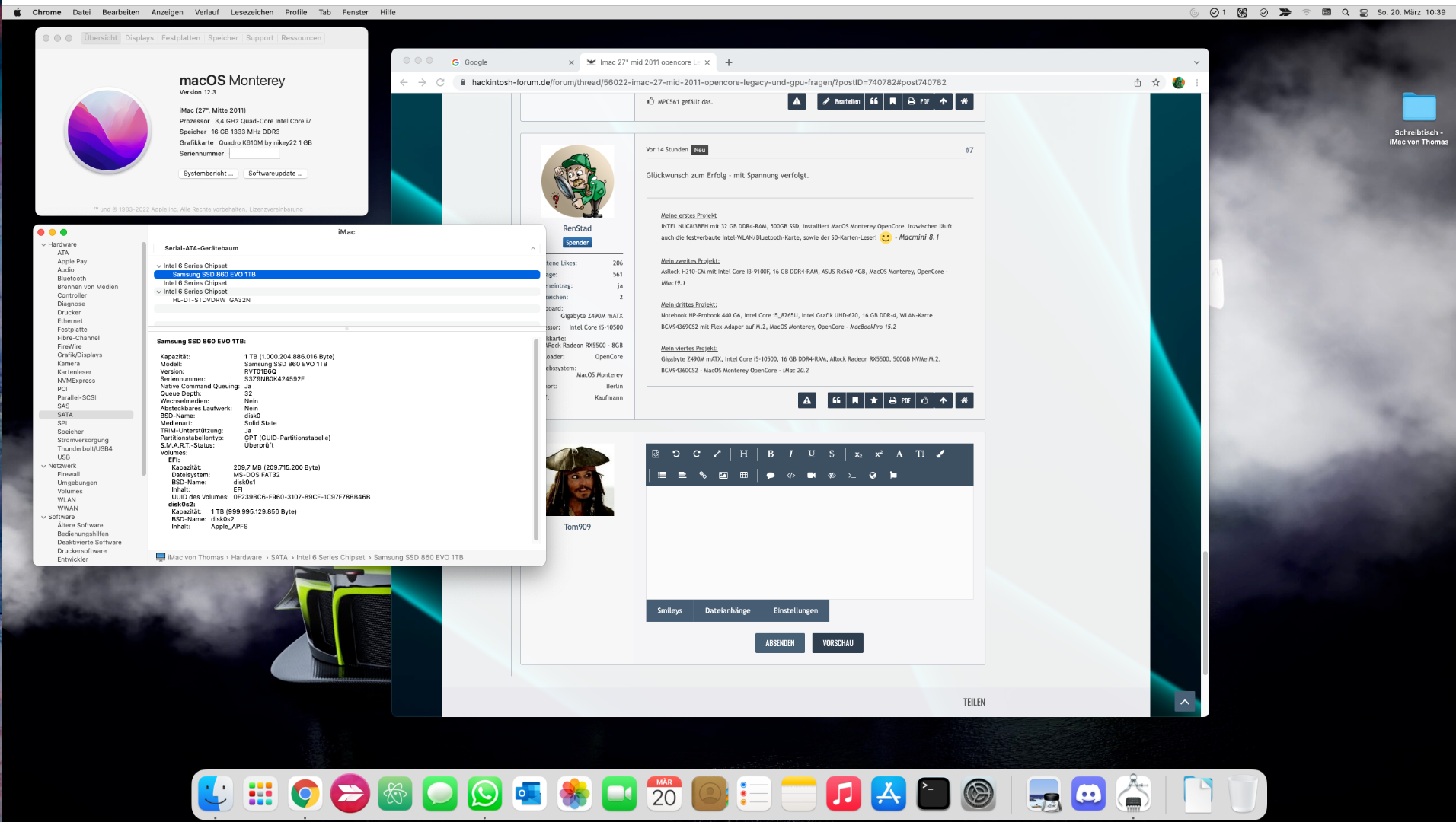Open the Smileys editor tab
This screenshot has height=822, width=1456.
(669, 611)
